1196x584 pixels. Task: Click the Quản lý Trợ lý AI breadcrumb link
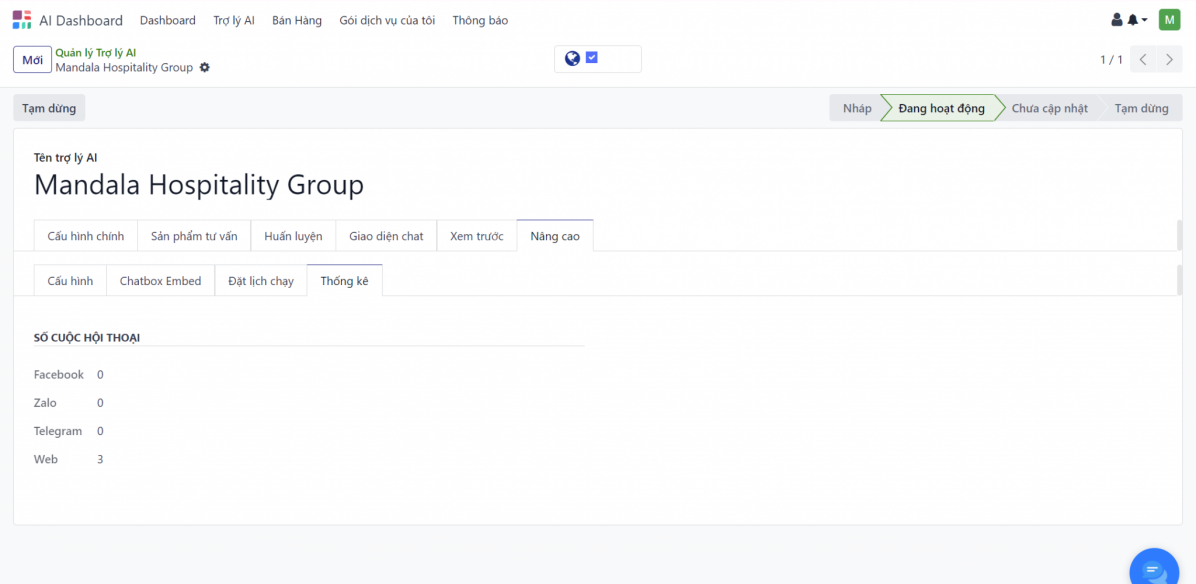(96, 53)
